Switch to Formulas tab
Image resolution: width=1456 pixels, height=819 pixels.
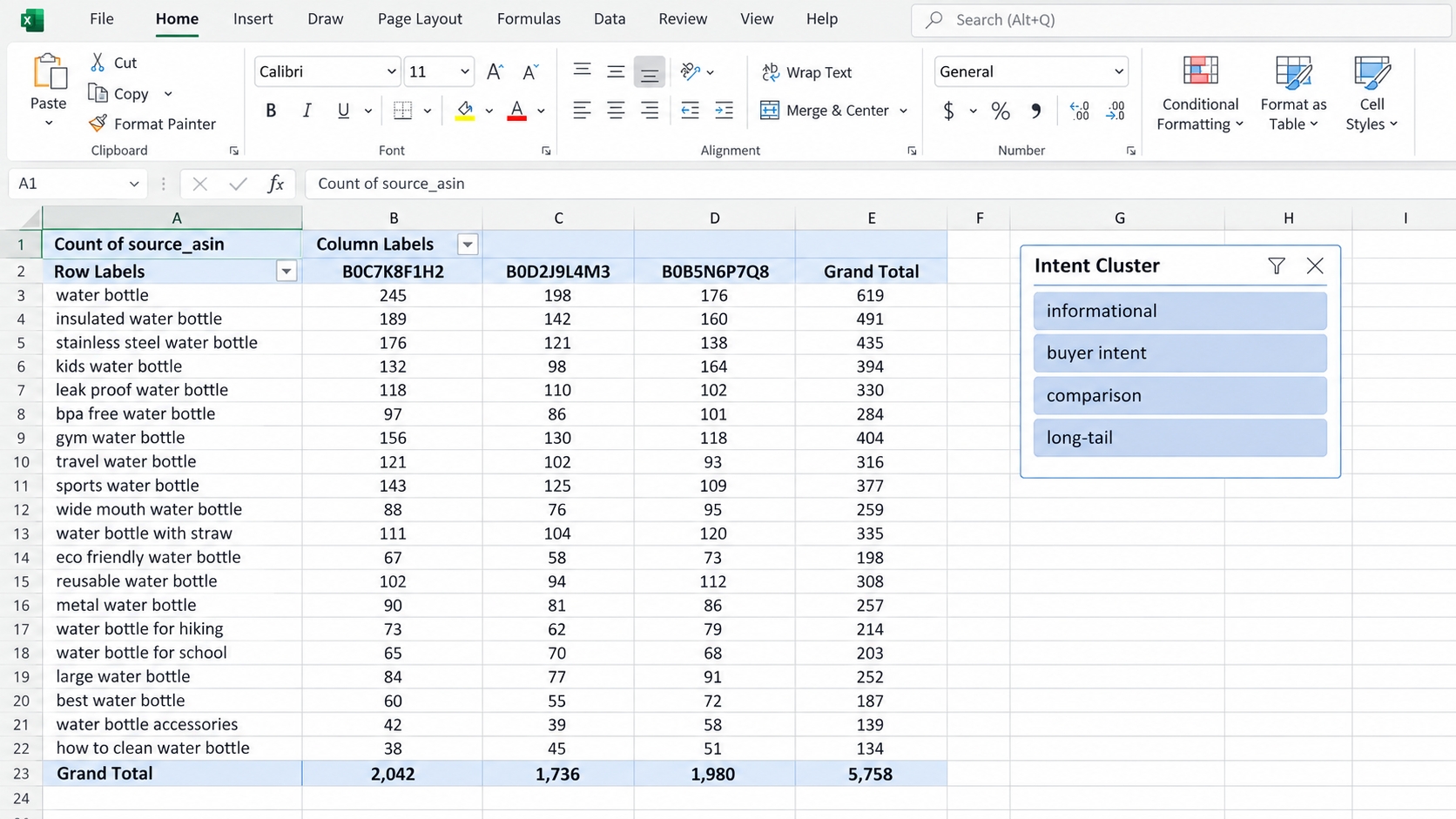(529, 18)
